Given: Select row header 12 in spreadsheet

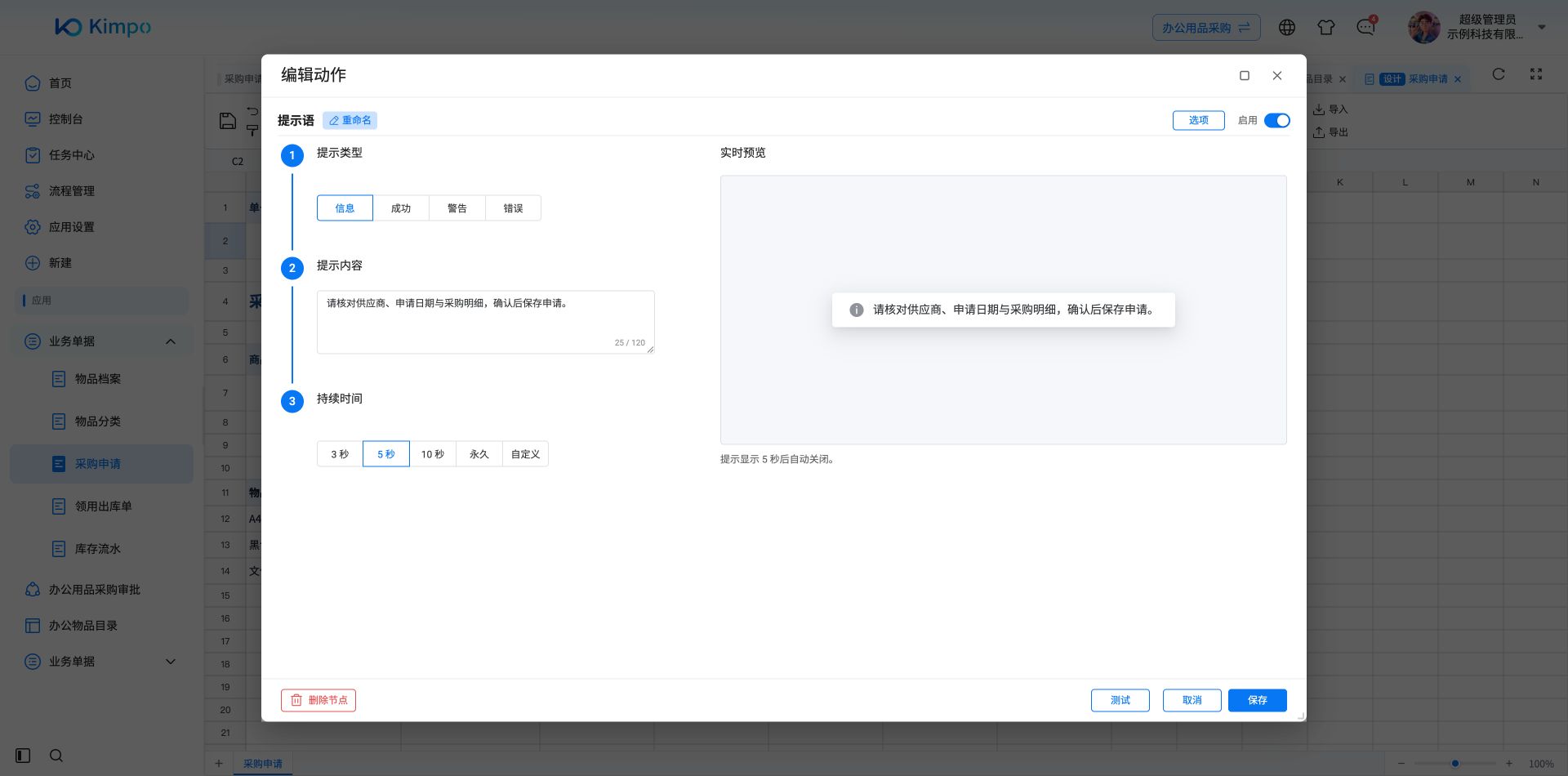Looking at the screenshot, I should tap(225, 519).
